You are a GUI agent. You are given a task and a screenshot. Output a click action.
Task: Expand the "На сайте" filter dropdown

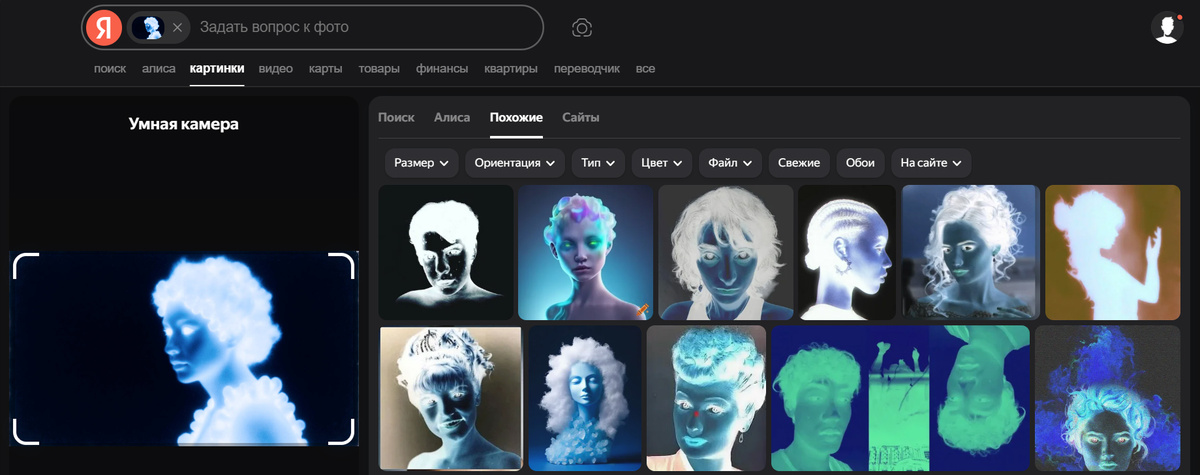click(931, 163)
